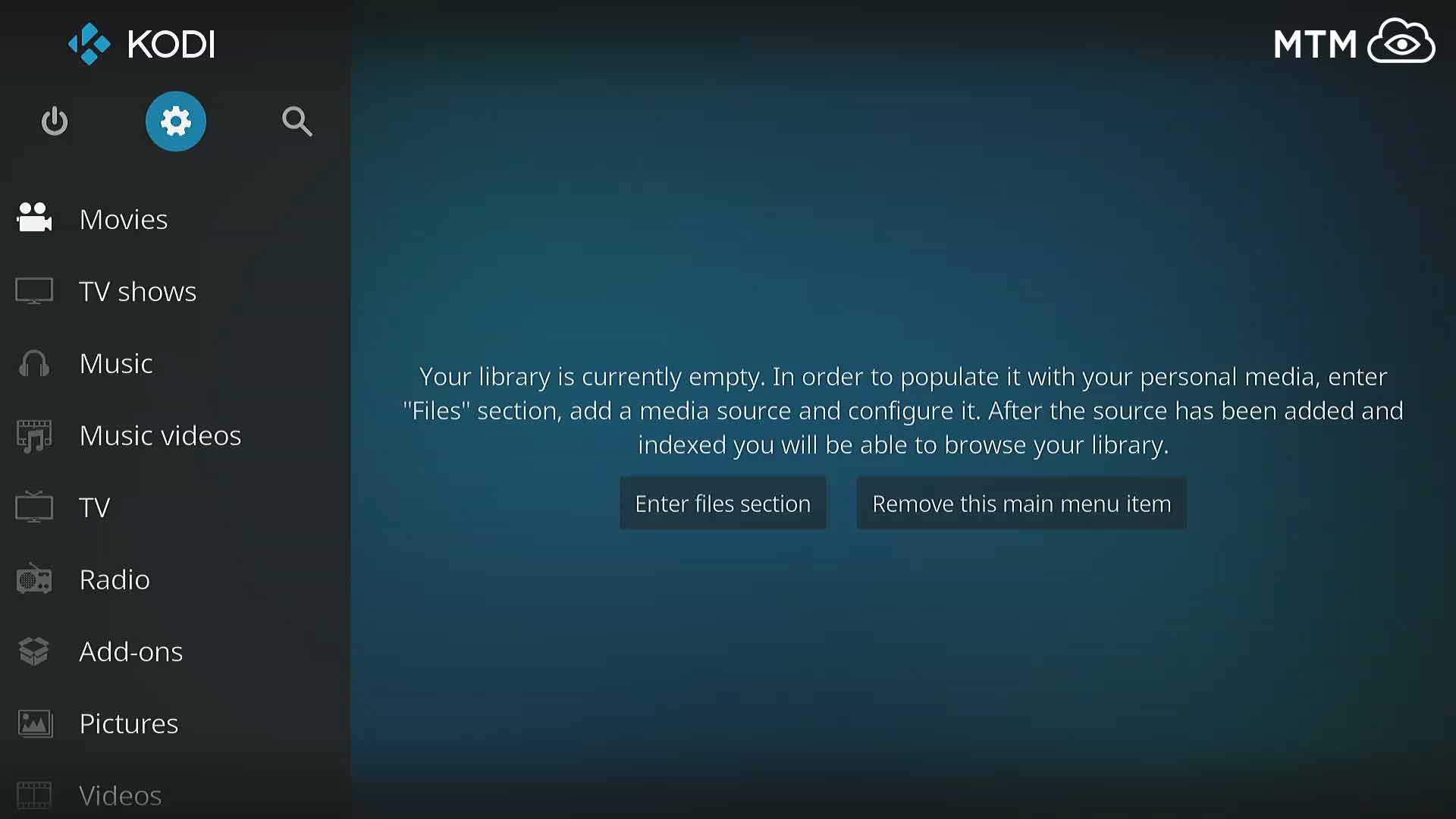Viewport: 1456px width, 819px height.
Task: Select the Pictures sidebar icon
Action: point(34,722)
